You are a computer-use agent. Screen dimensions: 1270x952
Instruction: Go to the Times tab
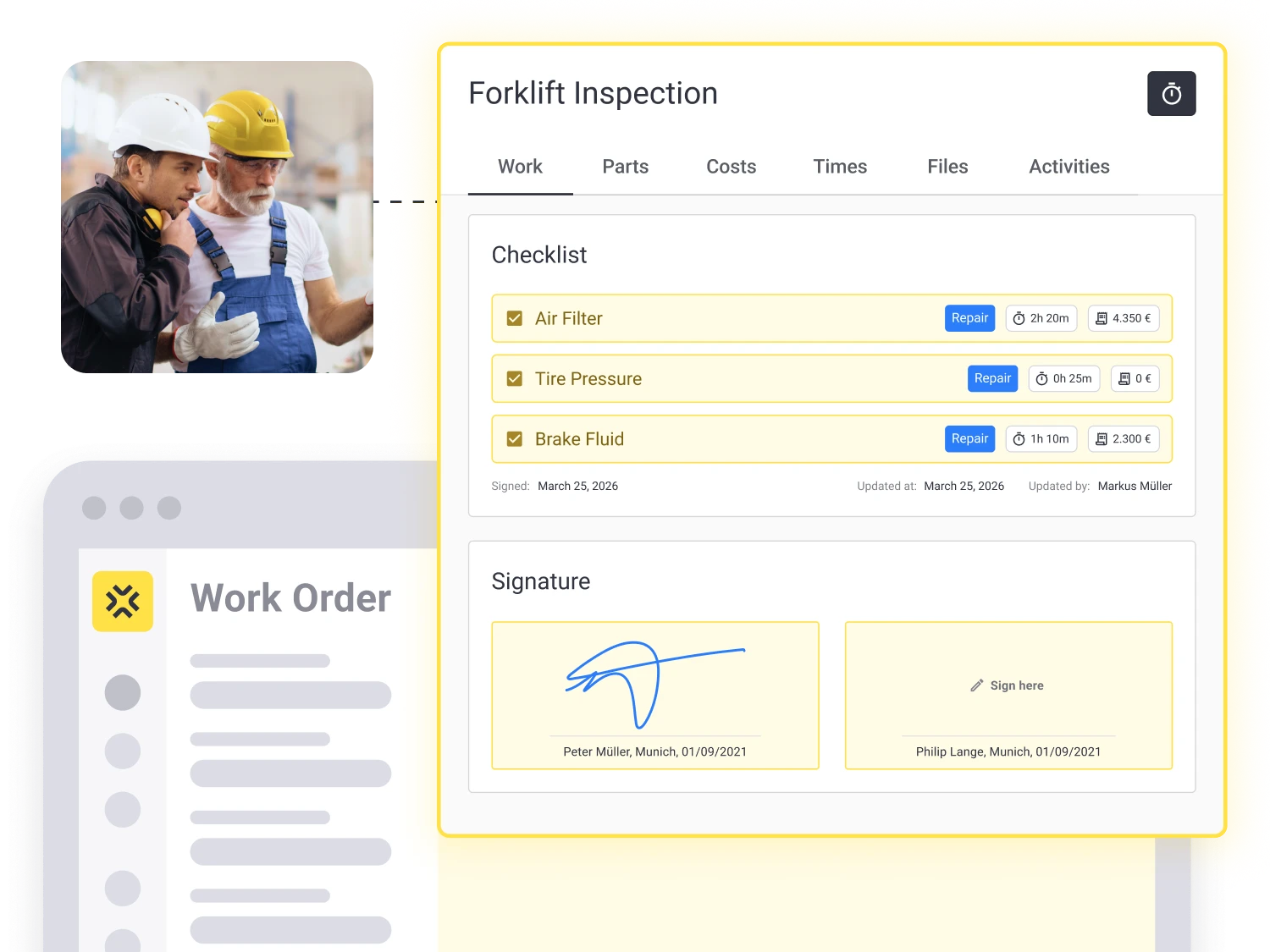pyautogui.click(x=840, y=167)
